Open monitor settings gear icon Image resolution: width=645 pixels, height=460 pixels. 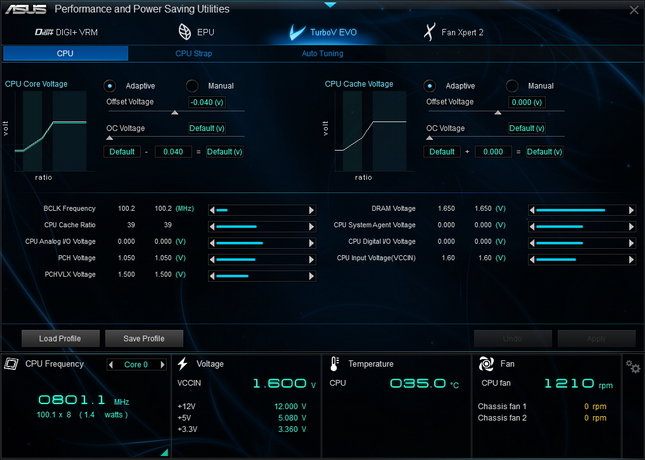click(633, 366)
